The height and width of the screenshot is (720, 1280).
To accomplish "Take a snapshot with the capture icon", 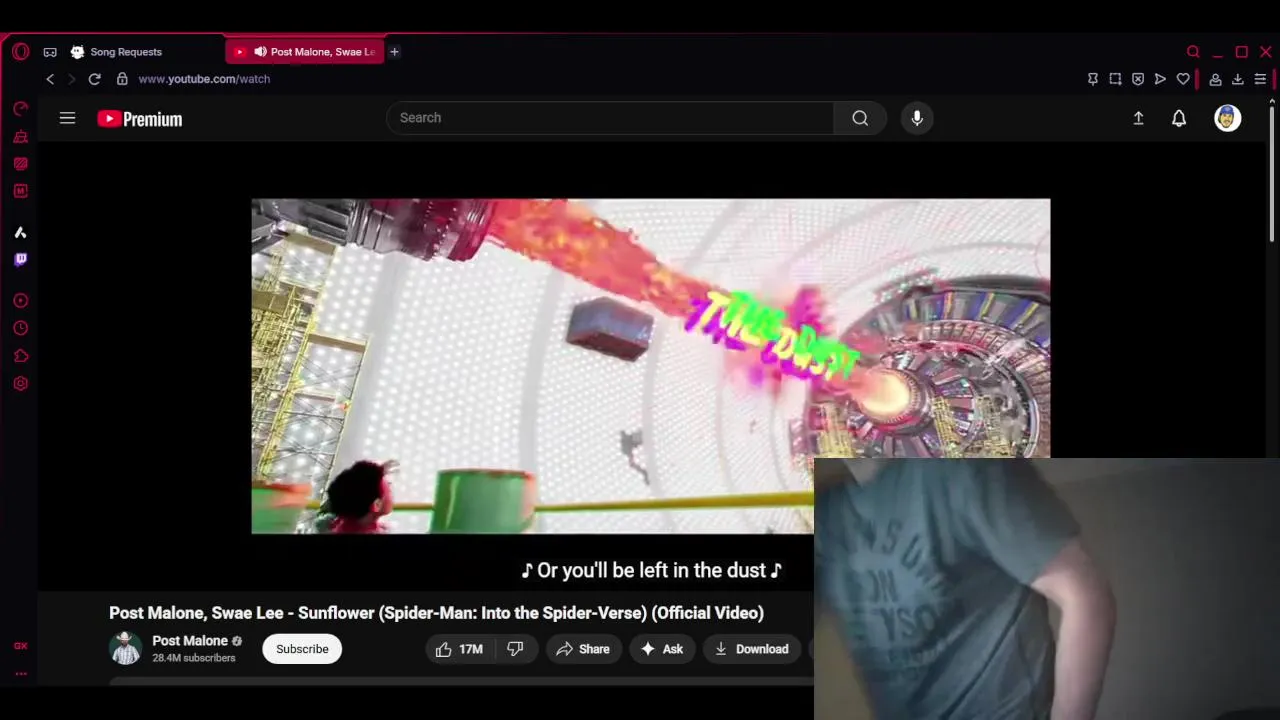I will pyautogui.click(x=1115, y=79).
